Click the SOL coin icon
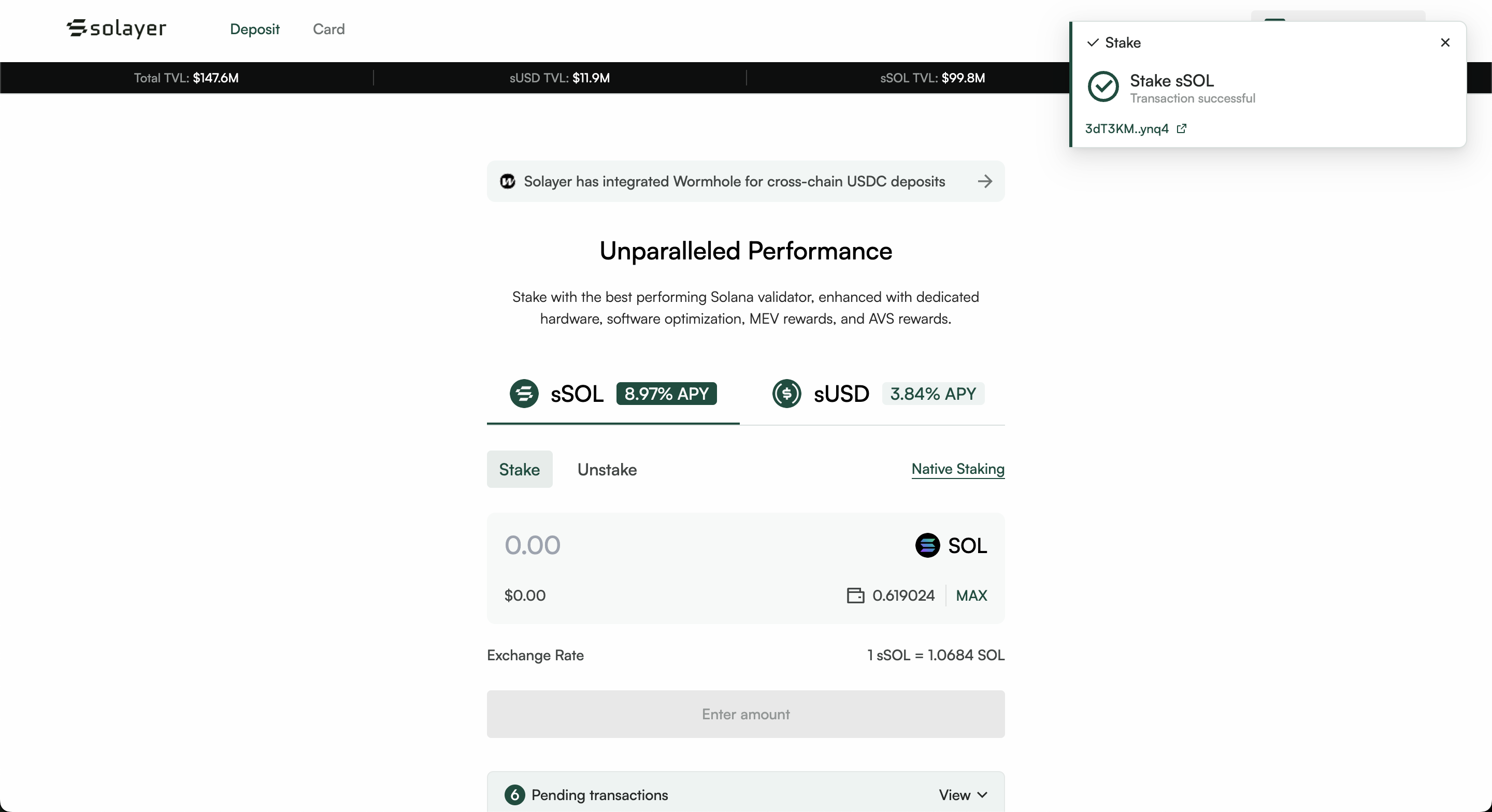The width and height of the screenshot is (1492, 812). pos(927,546)
